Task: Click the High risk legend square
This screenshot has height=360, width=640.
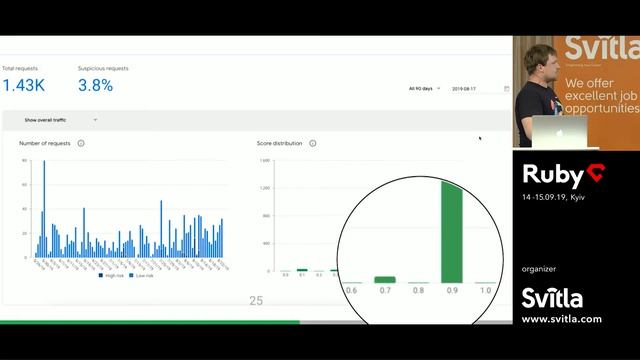Action: 100,276
